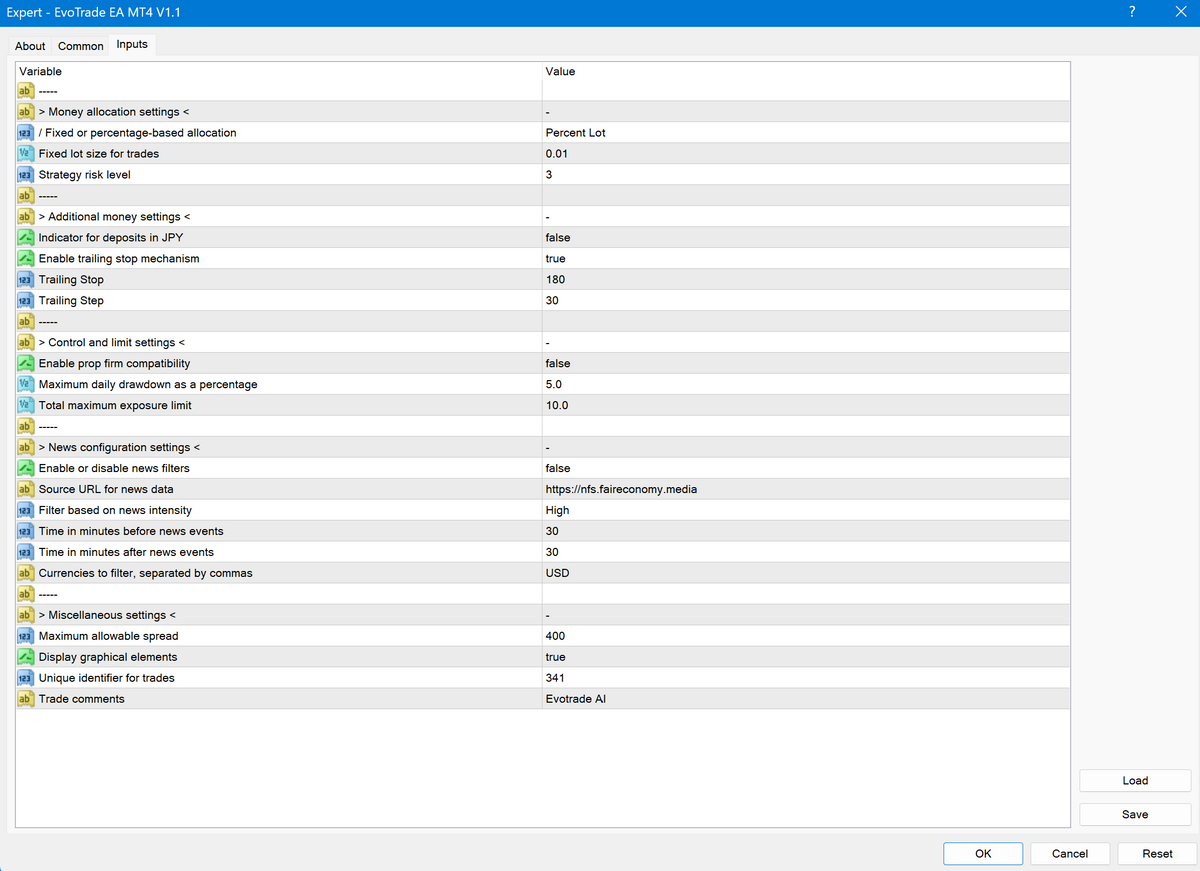Viewport: 1200px width, 871px height.
Task: Click the Trailing Stop integer type icon
Action: (x=26, y=280)
